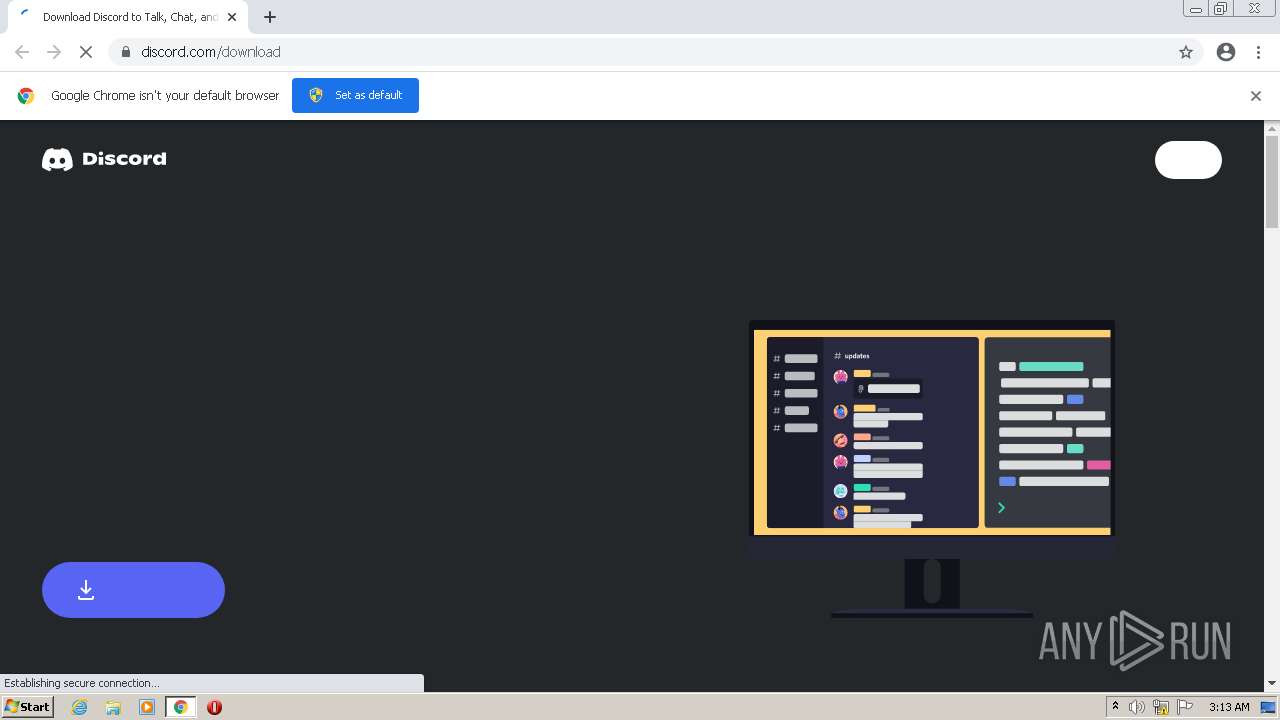Click the vertical scrollbar thumb

click(1272, 182)
